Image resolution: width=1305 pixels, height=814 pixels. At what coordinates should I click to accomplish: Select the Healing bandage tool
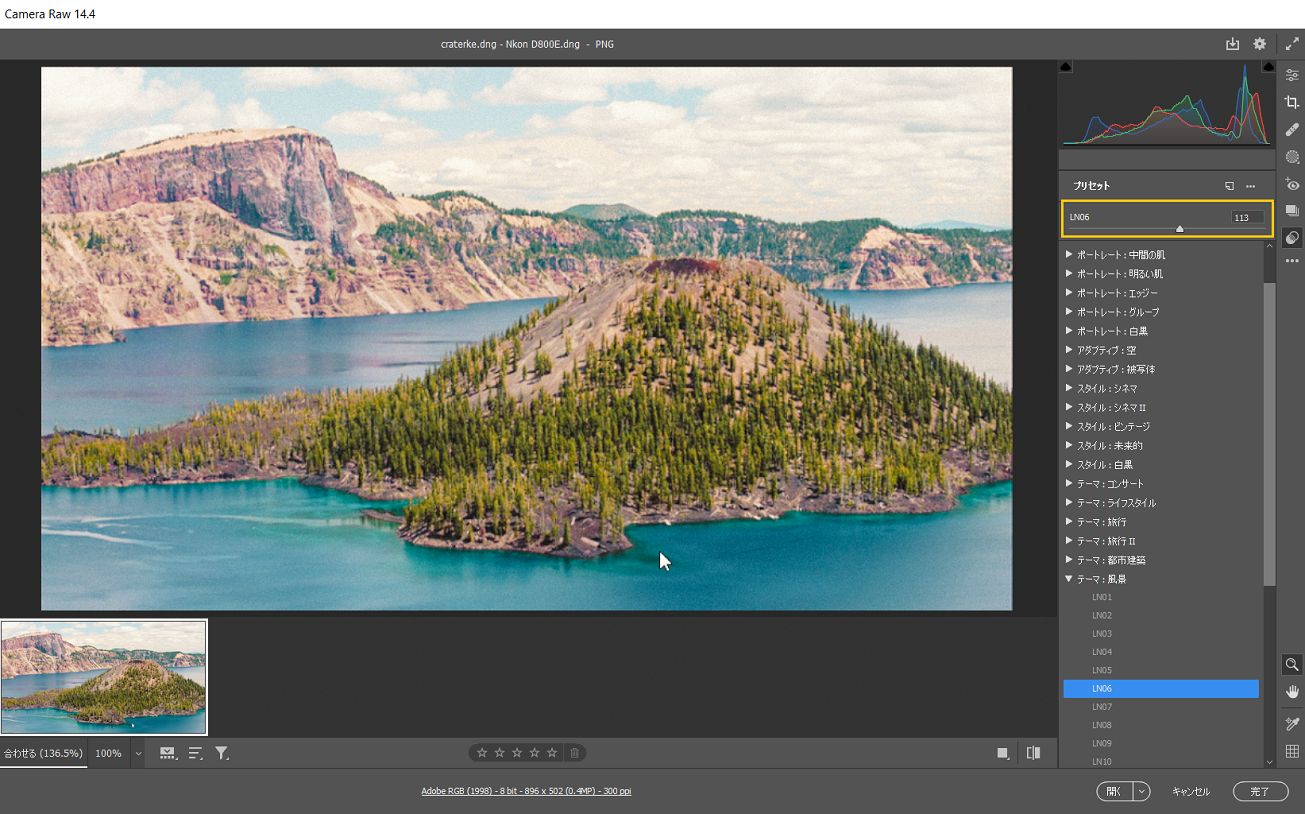tap(1292, 130)
